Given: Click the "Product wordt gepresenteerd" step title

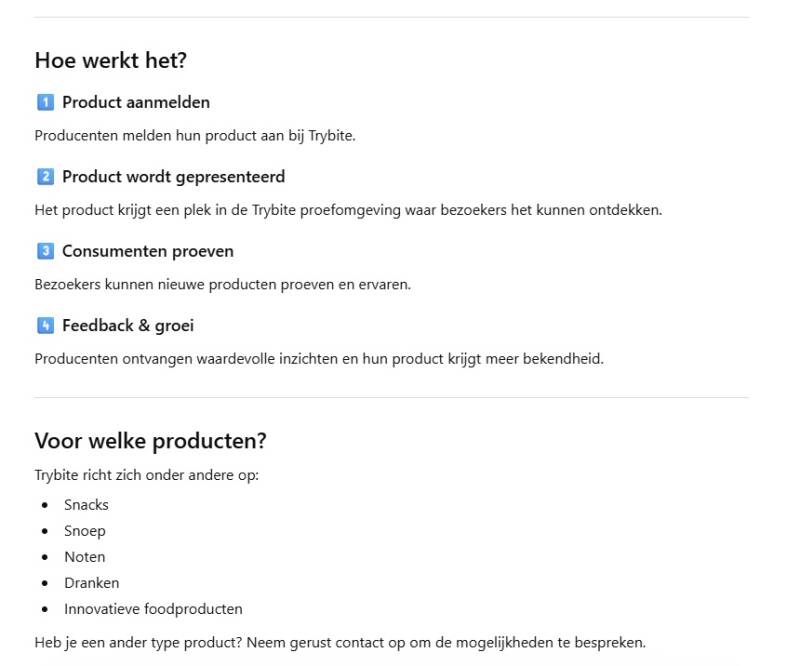Looking at the screenshot, I should pos(173,177).
